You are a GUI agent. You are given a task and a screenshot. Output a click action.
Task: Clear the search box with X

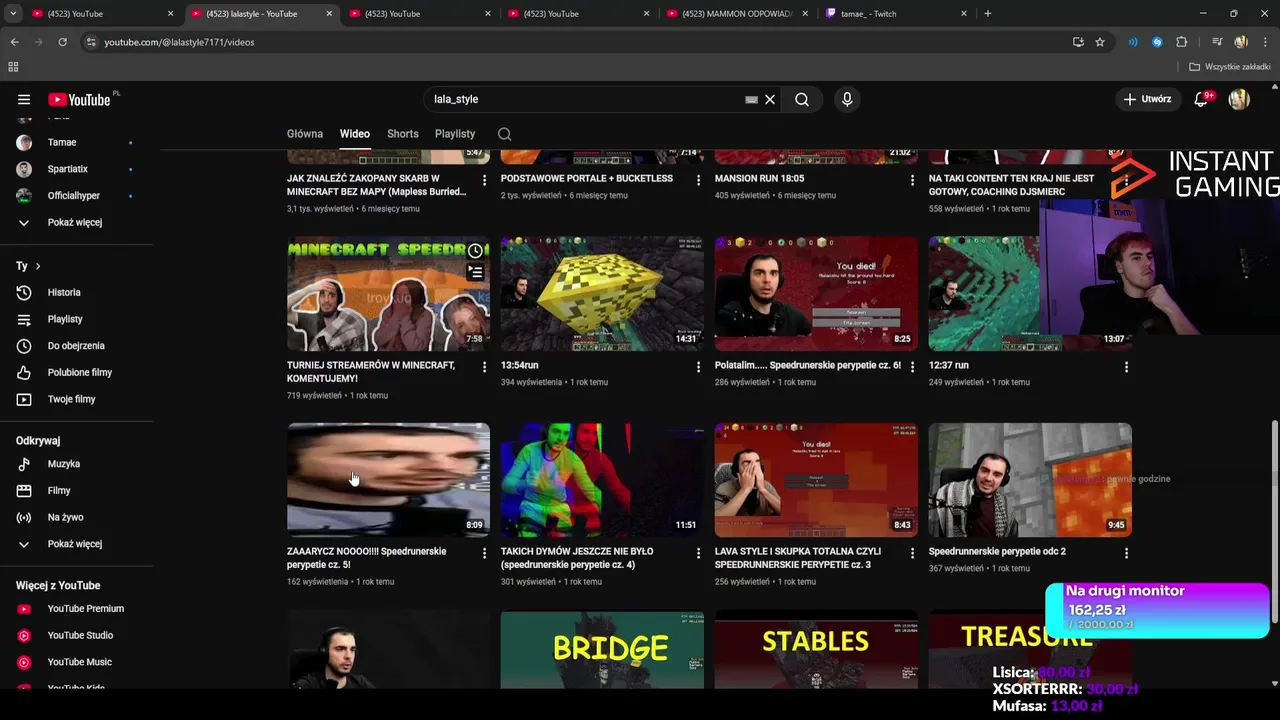(x=770, y=99)
